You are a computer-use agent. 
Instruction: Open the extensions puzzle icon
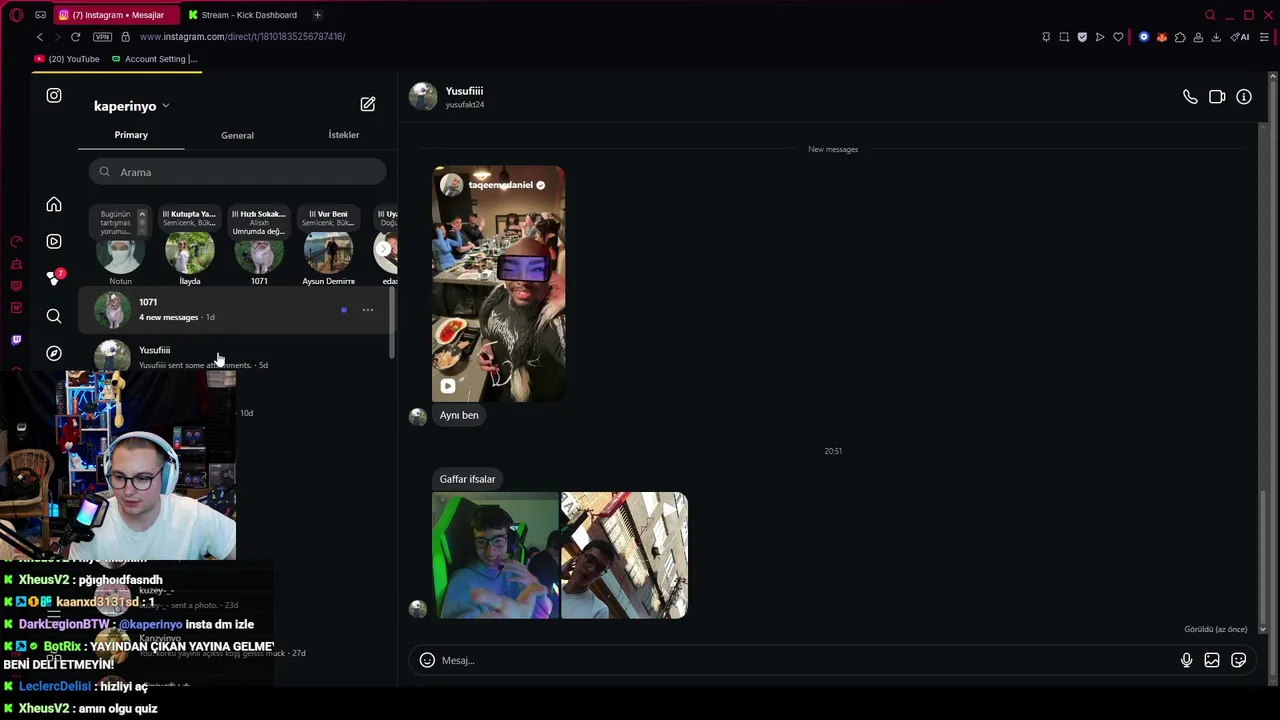click(1180, 37)
